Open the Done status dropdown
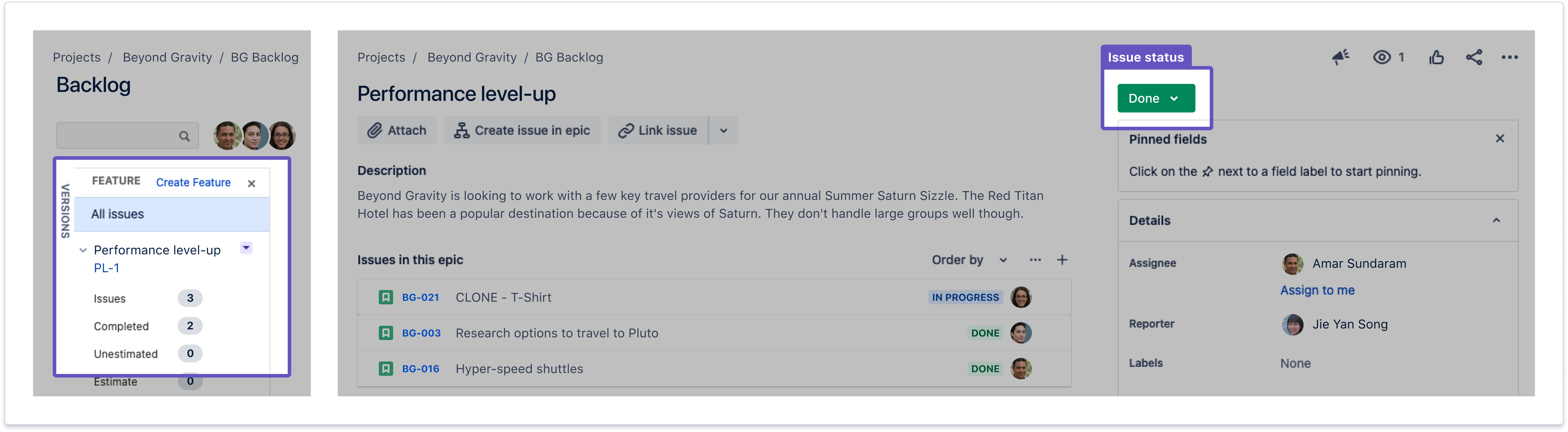 [1156, 98]
